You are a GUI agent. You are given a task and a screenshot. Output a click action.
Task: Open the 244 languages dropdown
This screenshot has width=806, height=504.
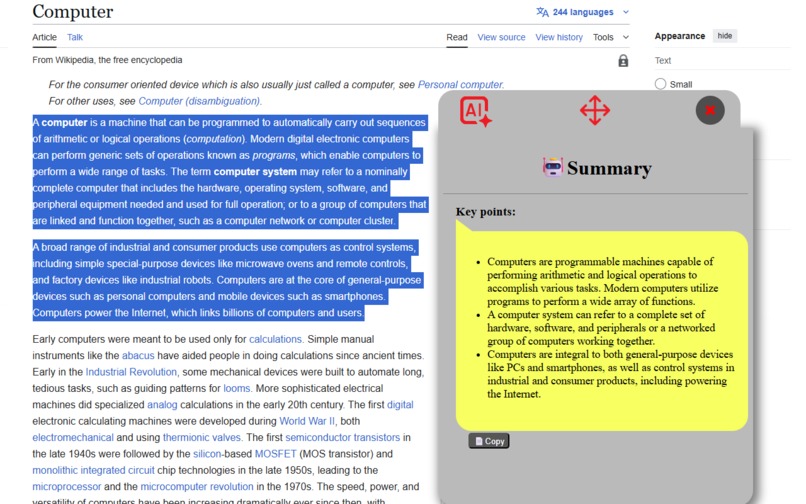(583, 12)
